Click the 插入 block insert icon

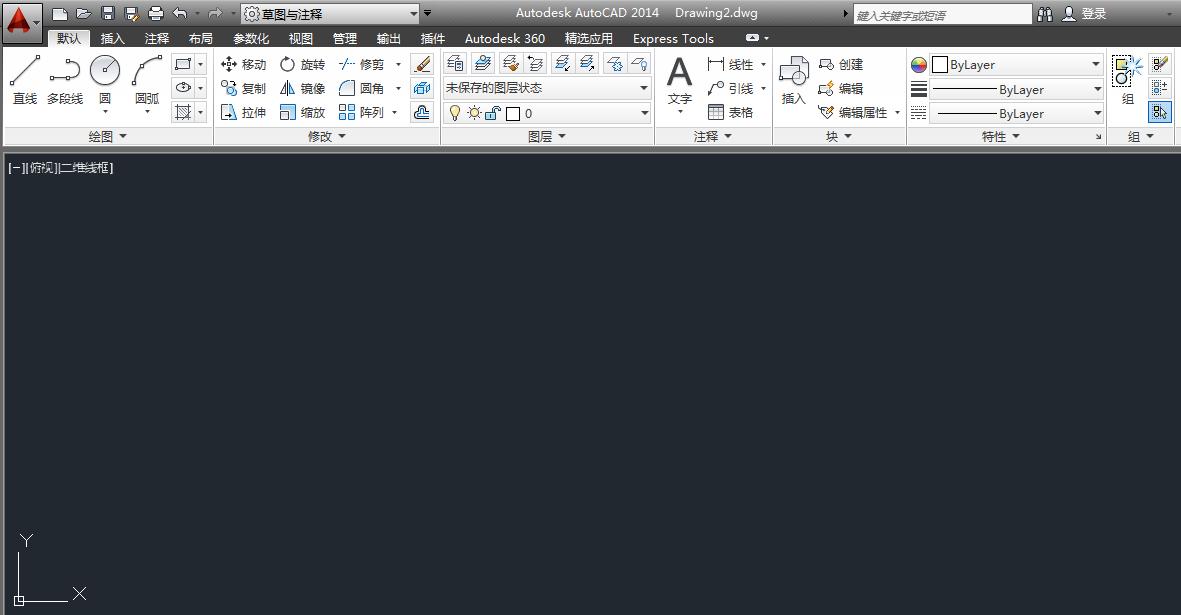pyautogui.click(x=793, y=80)
